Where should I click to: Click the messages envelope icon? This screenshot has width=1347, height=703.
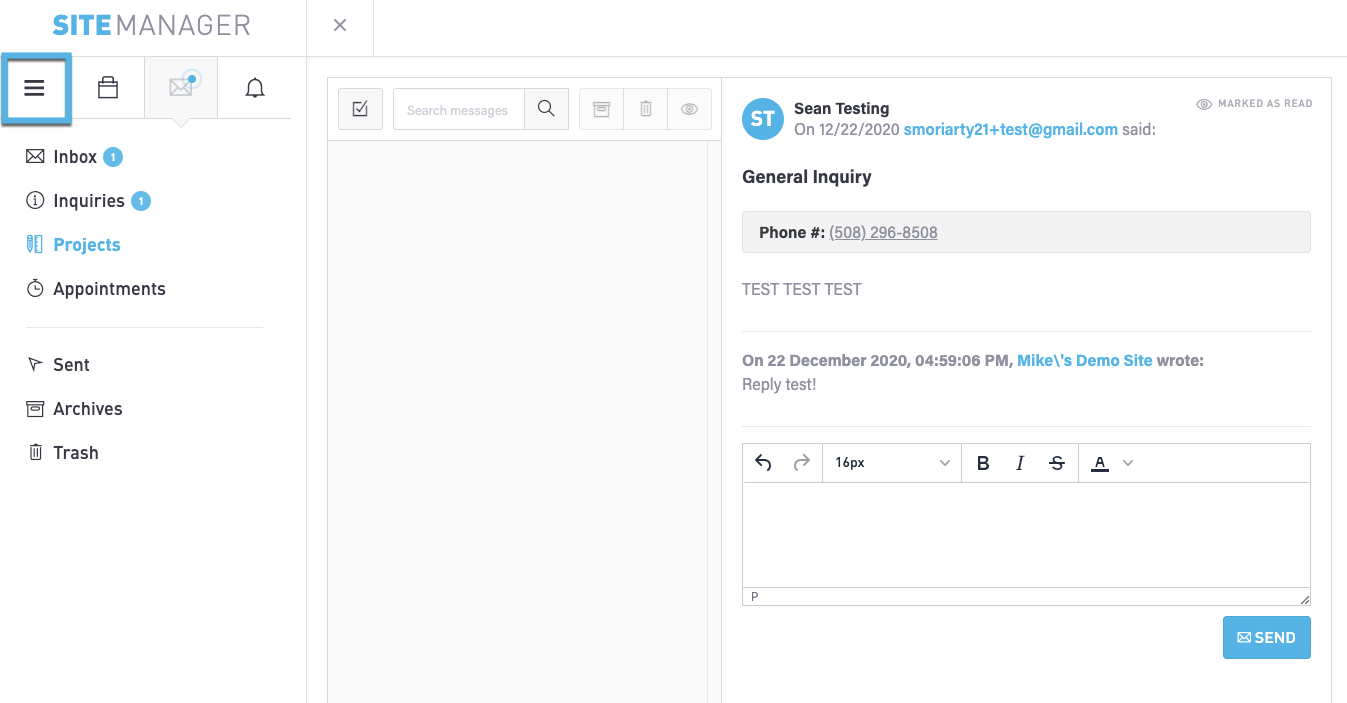click(181, 88)
